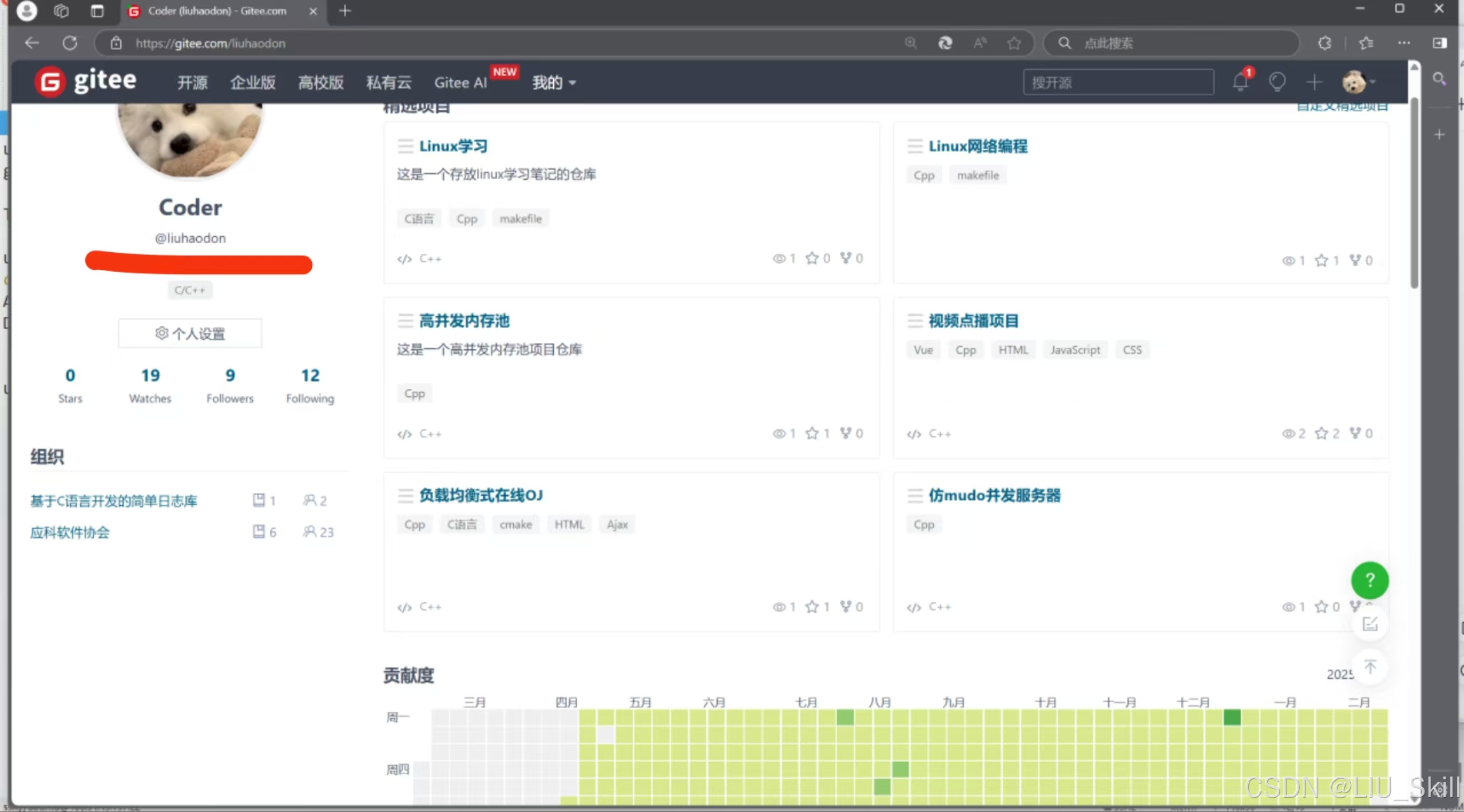Viewport: 1464px width, 812px height.
Task: Open the 12 Following count
Action: click(310, 385)
